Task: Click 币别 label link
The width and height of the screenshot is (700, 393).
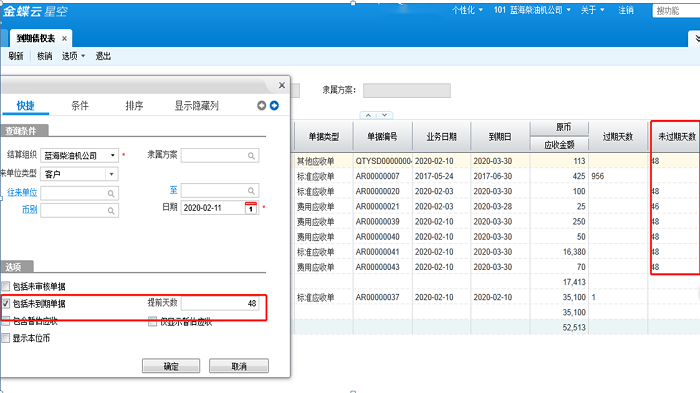Action: [29, 209]
